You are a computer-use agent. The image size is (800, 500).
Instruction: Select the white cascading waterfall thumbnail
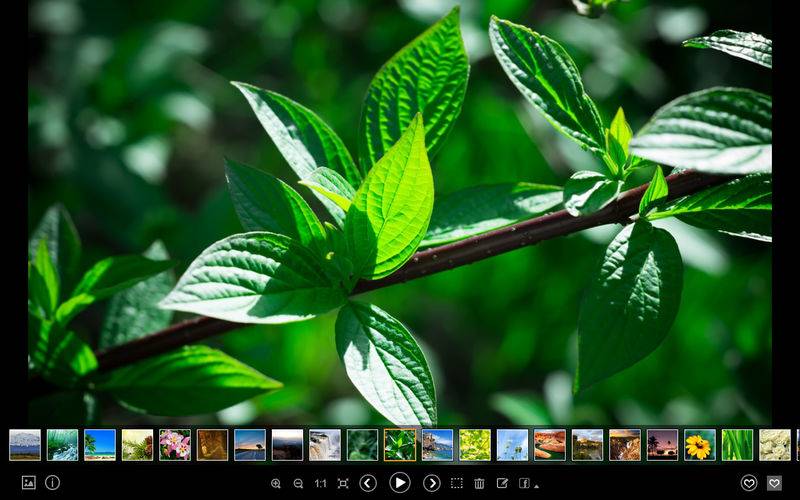point(325,445)
